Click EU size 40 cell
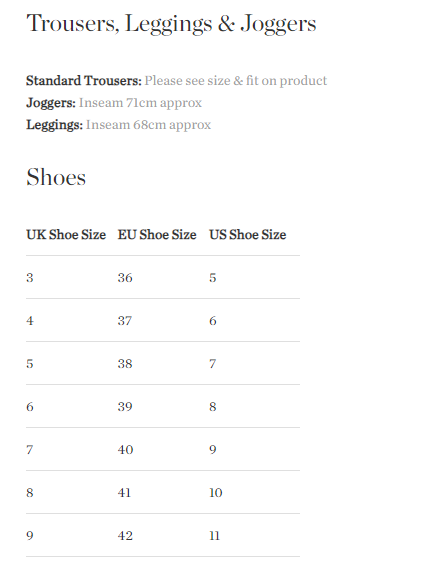431x570 pixels. tap(125, 450)
